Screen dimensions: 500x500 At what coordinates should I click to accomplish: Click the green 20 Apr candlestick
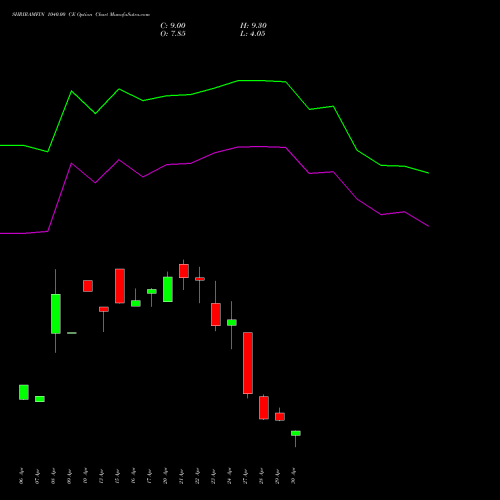pyautogui.click(x=168, y=289)
